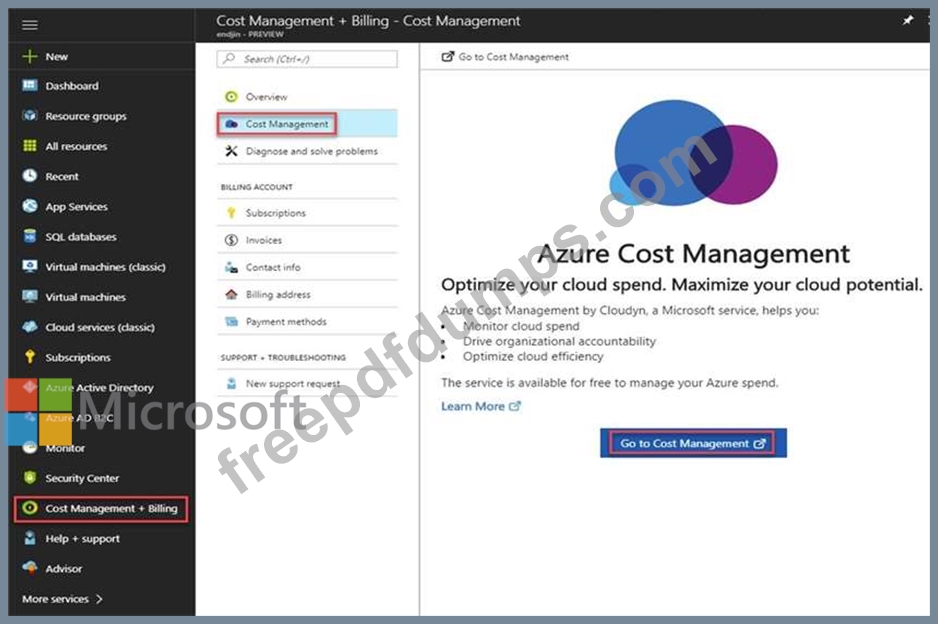Viewport: 938px width, 624px height.
Task: Select Diagnose and solve problems item
Action: [307, 151]
